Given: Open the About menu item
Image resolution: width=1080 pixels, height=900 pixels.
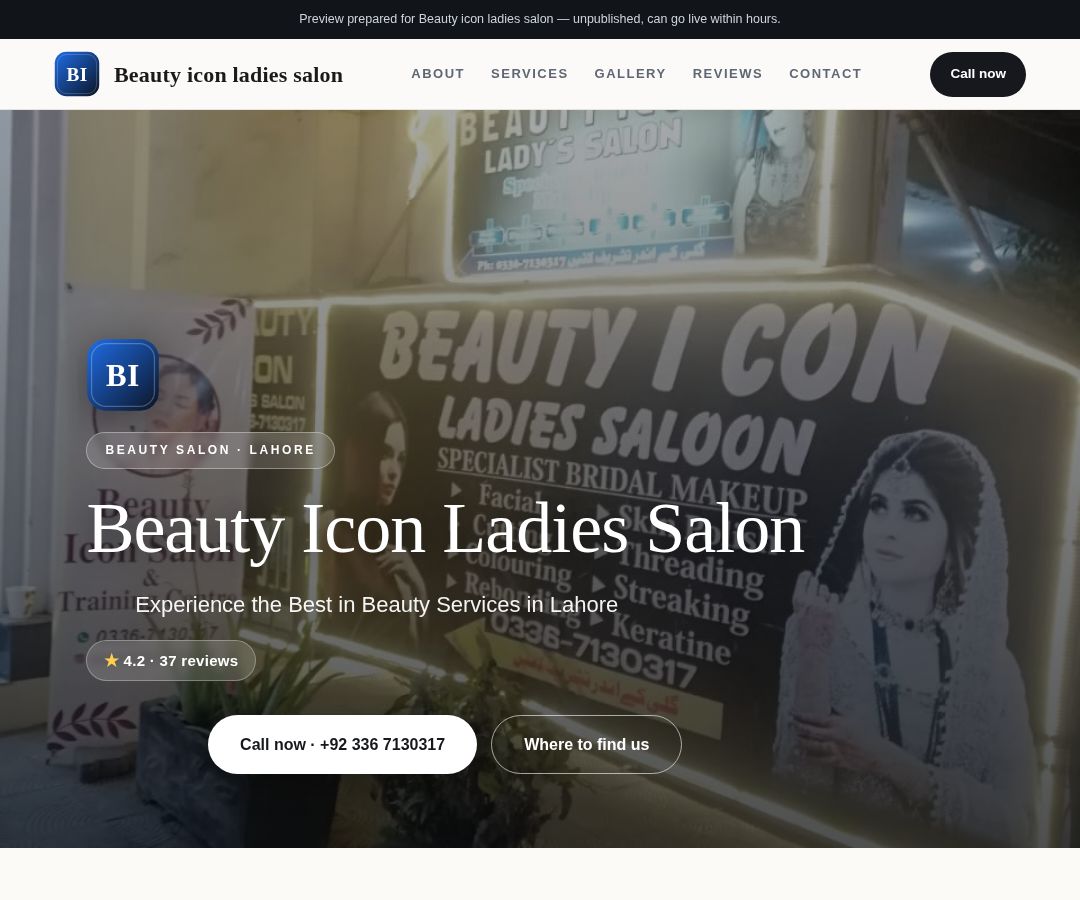Looking at the screenshot, I should (437, 74).
